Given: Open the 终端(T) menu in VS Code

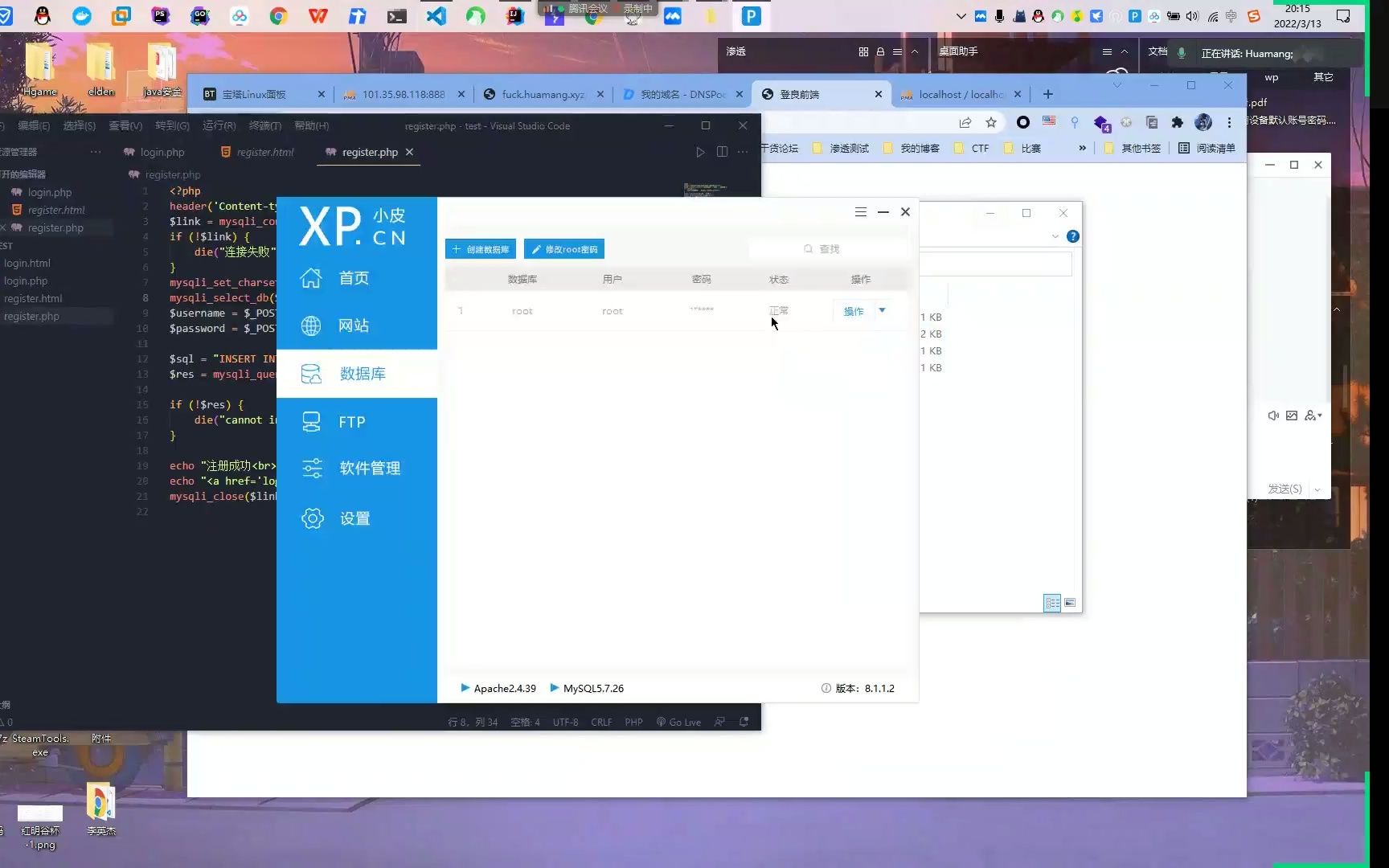Looking at the screenshot, I should coord(265,125).
